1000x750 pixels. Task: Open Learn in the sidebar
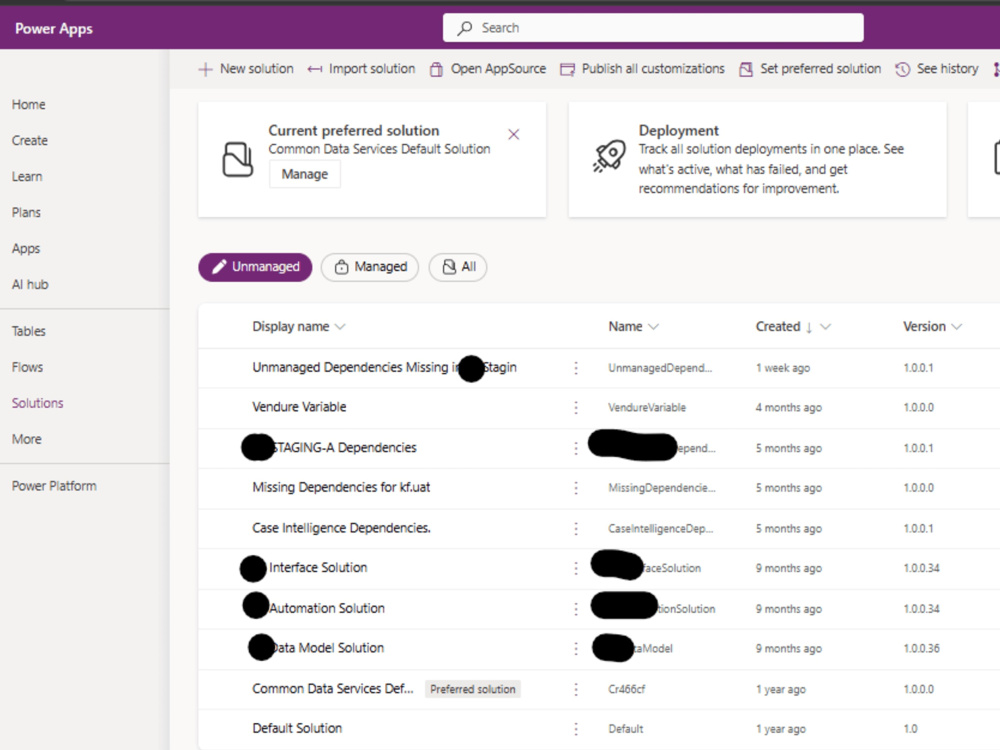27,177
